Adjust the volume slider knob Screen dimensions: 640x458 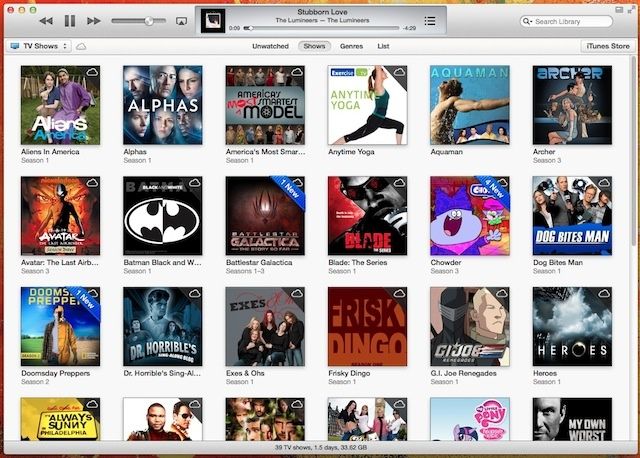[x=149, y=21]
